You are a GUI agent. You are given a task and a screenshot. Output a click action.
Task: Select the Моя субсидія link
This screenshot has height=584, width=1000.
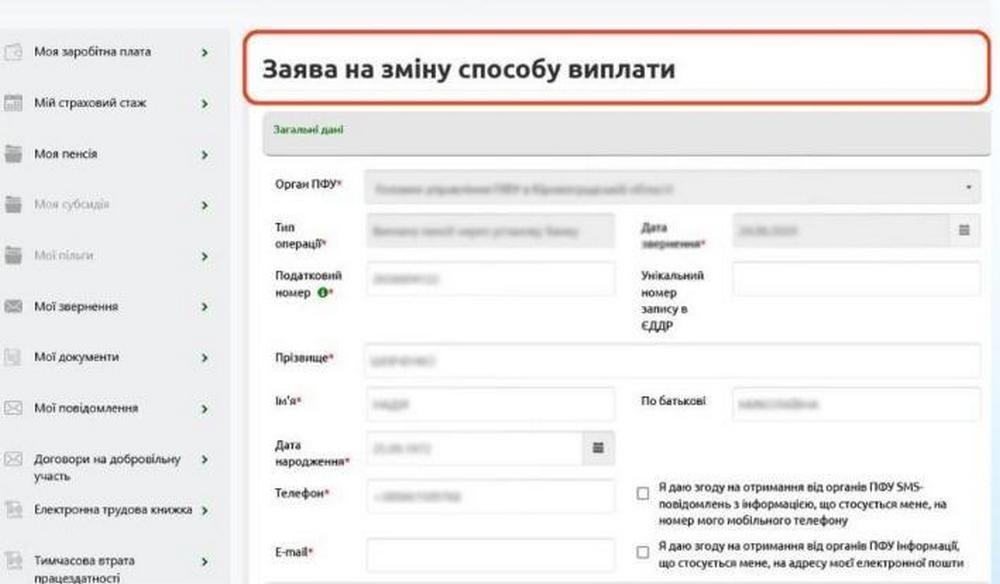coord(72,205)
